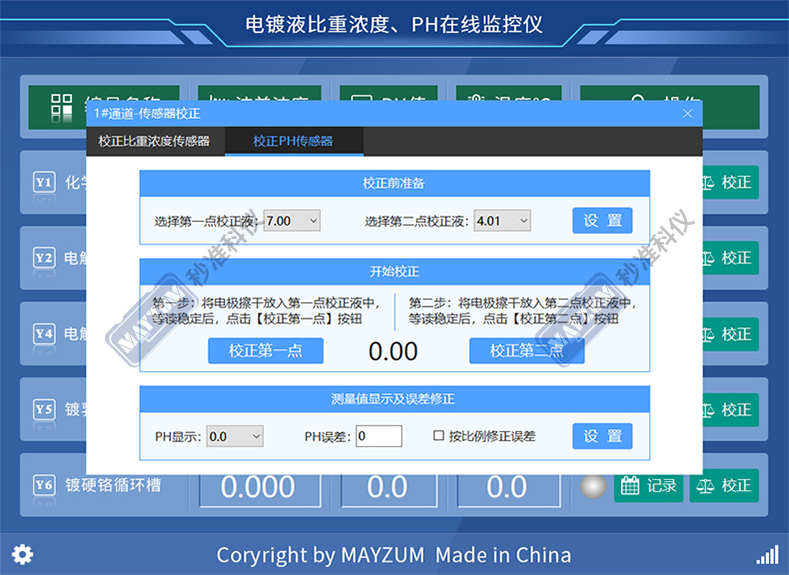Screen dimensions: 789x575
Task: Open the 记录 calendar button for Y6
Action: point(647,486)
